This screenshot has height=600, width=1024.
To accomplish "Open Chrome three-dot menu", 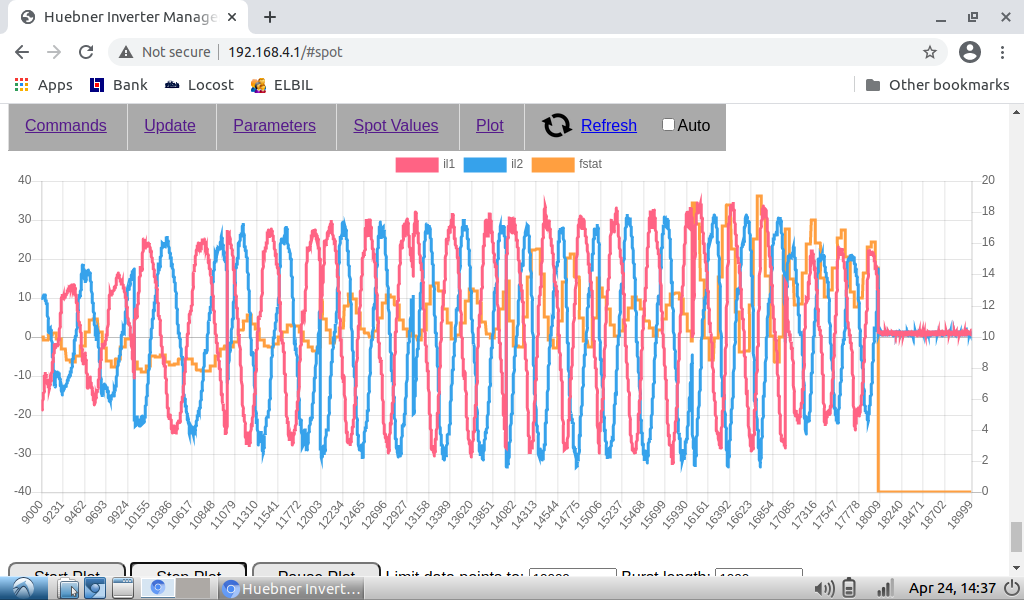I will pyautogui.click(x=1003, y=52).
